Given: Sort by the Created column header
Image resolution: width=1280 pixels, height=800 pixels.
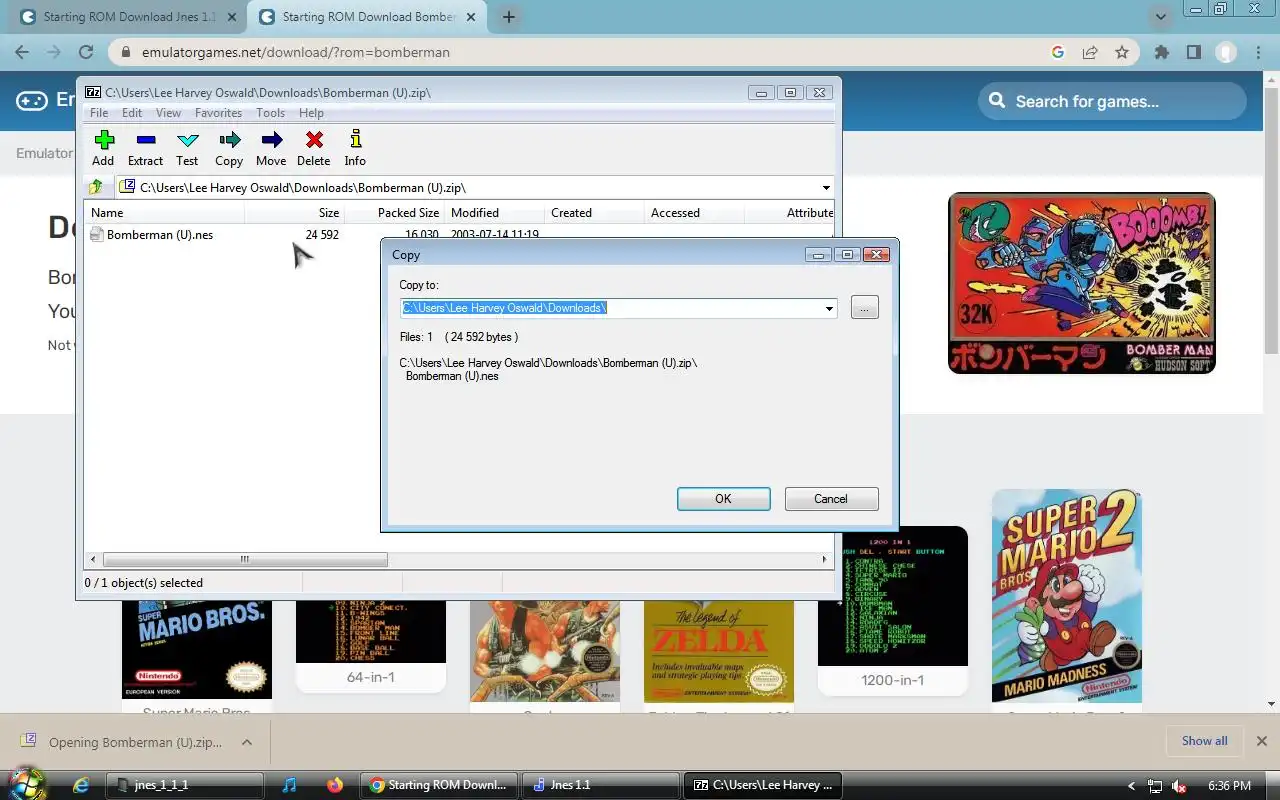Looking at the screenshot, I should [x=595, y=213].
